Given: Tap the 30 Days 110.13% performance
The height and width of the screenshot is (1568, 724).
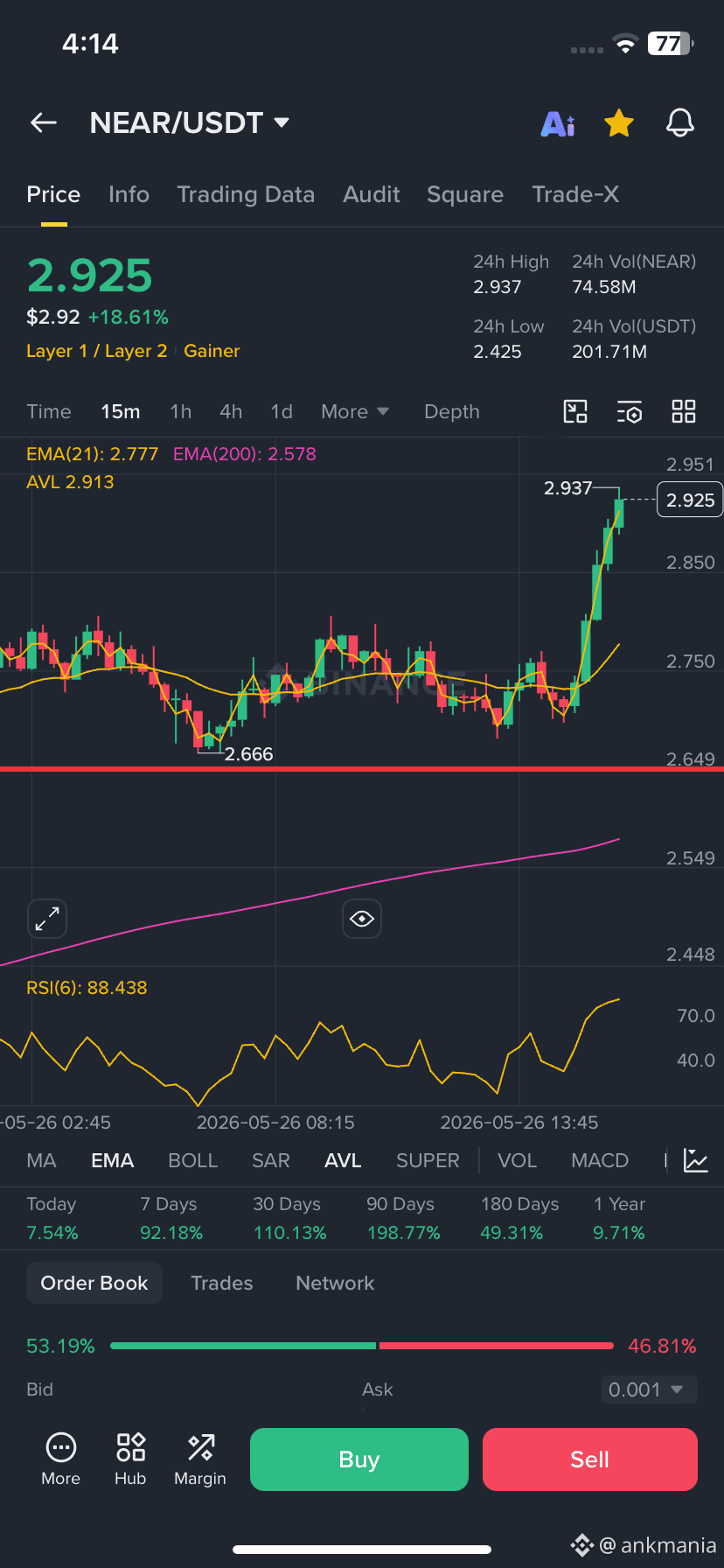Looking at the screenshot, I should (x=289, y=1219).
